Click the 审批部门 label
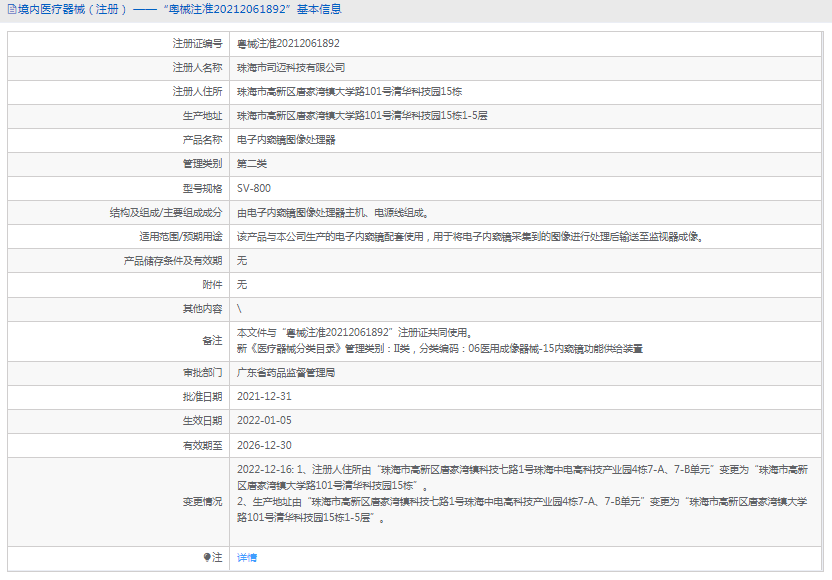This screenshot has height=580, width=832. [202, 373]
